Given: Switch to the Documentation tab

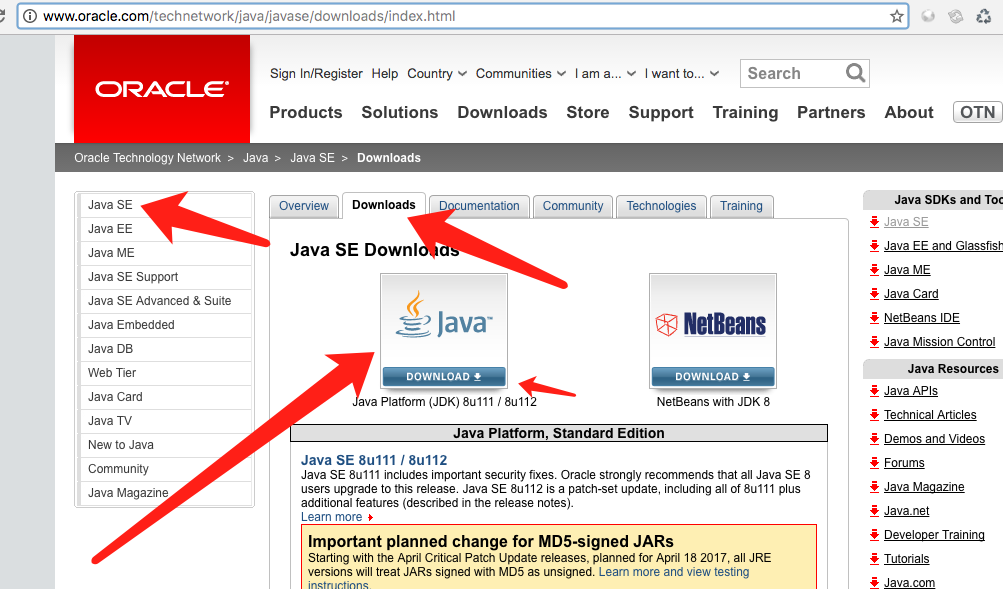Looking at the screenshot, I should click(x=479, y=206).
